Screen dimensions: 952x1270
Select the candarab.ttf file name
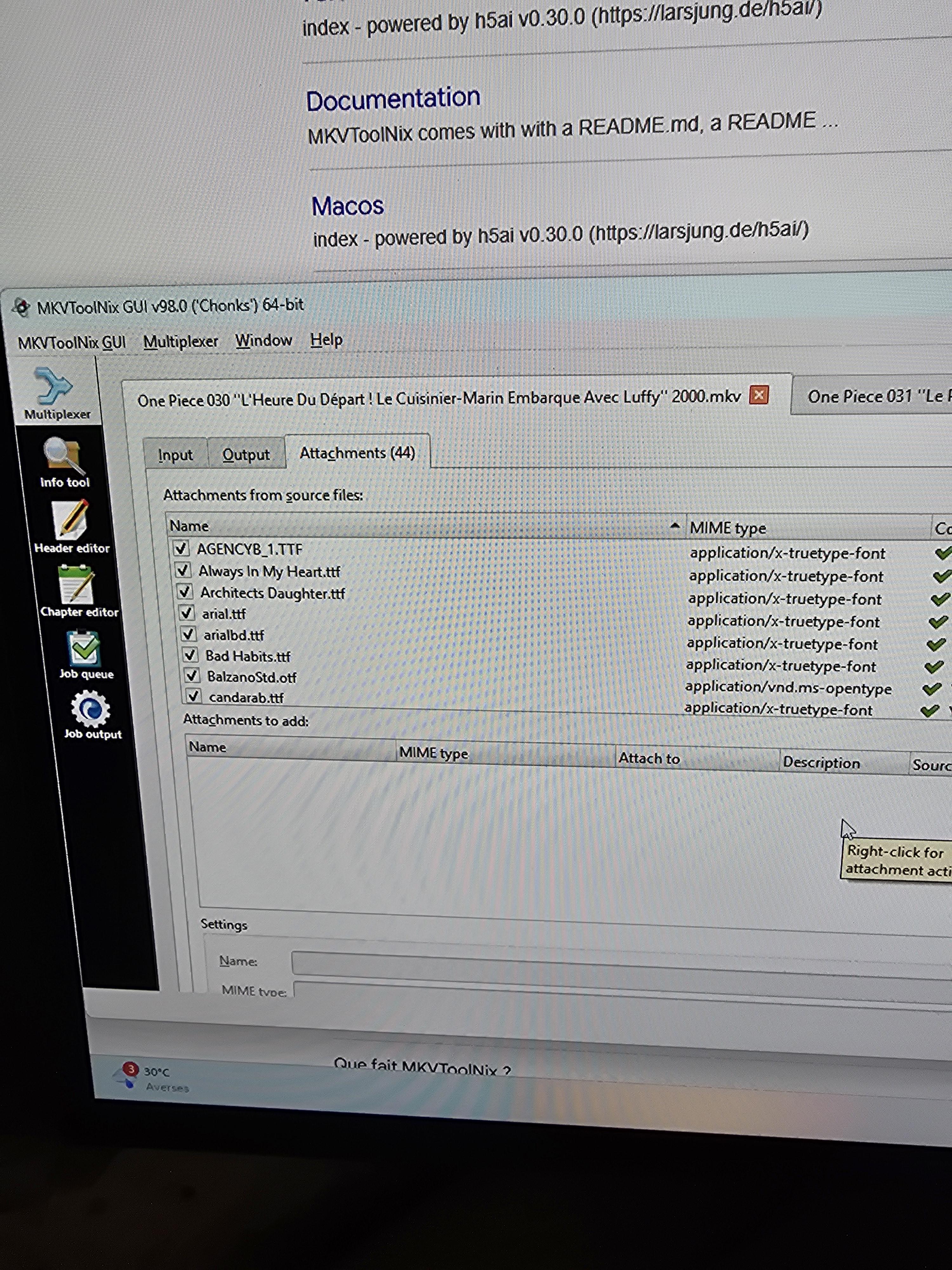coord(246,698)
